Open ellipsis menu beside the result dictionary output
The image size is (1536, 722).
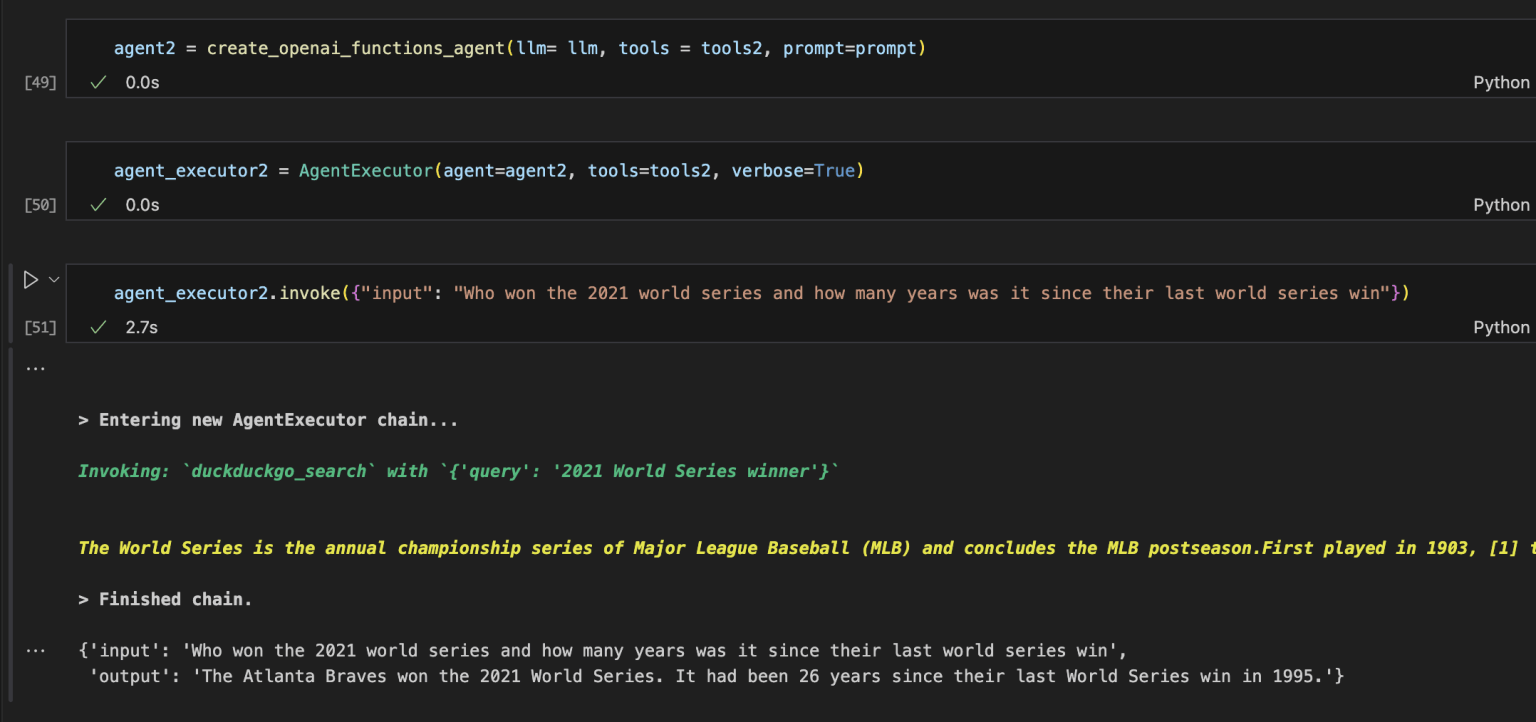pyautogui.click(x=36, y=650)
